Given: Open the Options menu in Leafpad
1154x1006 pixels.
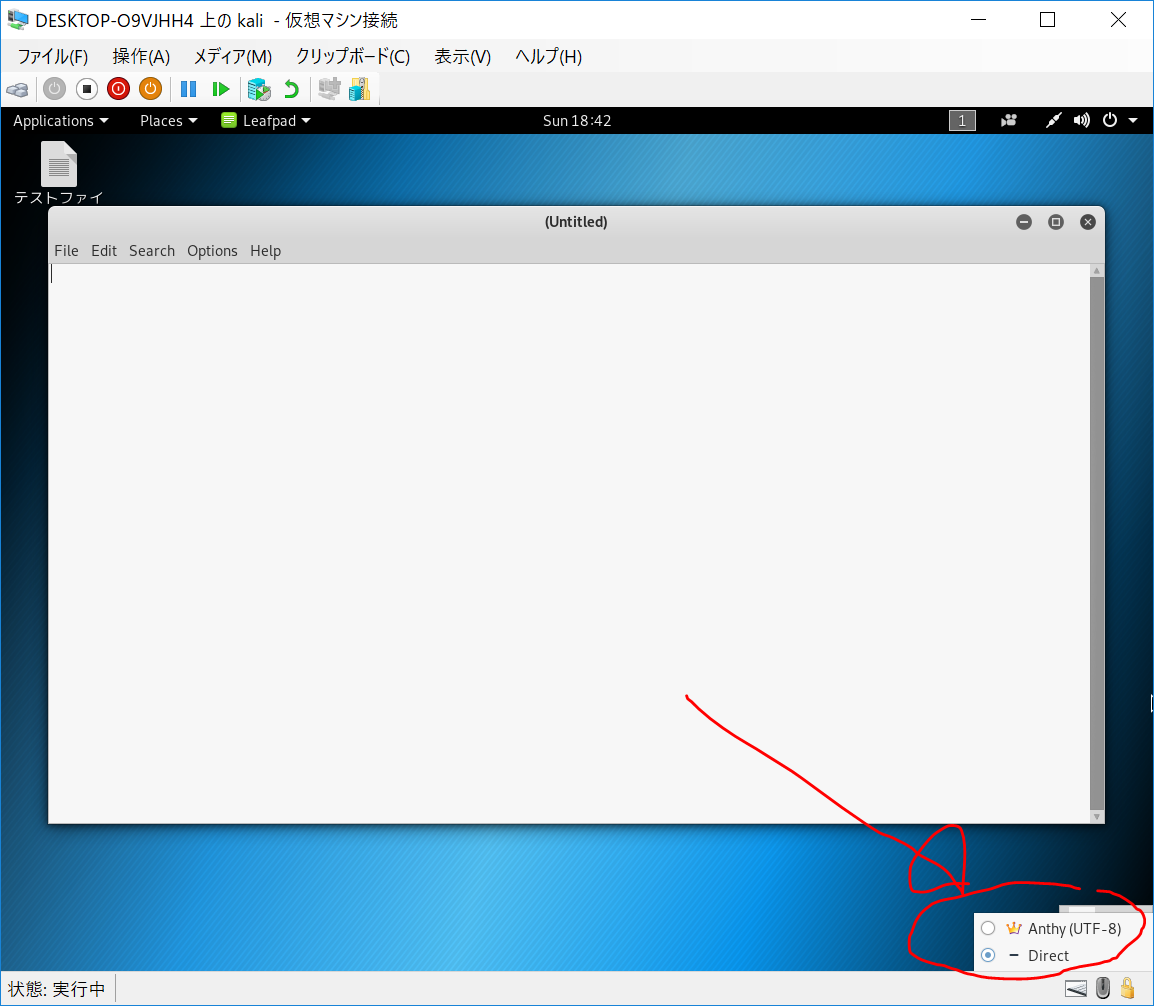Looking at the screenshot, I should (x=212, y=251).
